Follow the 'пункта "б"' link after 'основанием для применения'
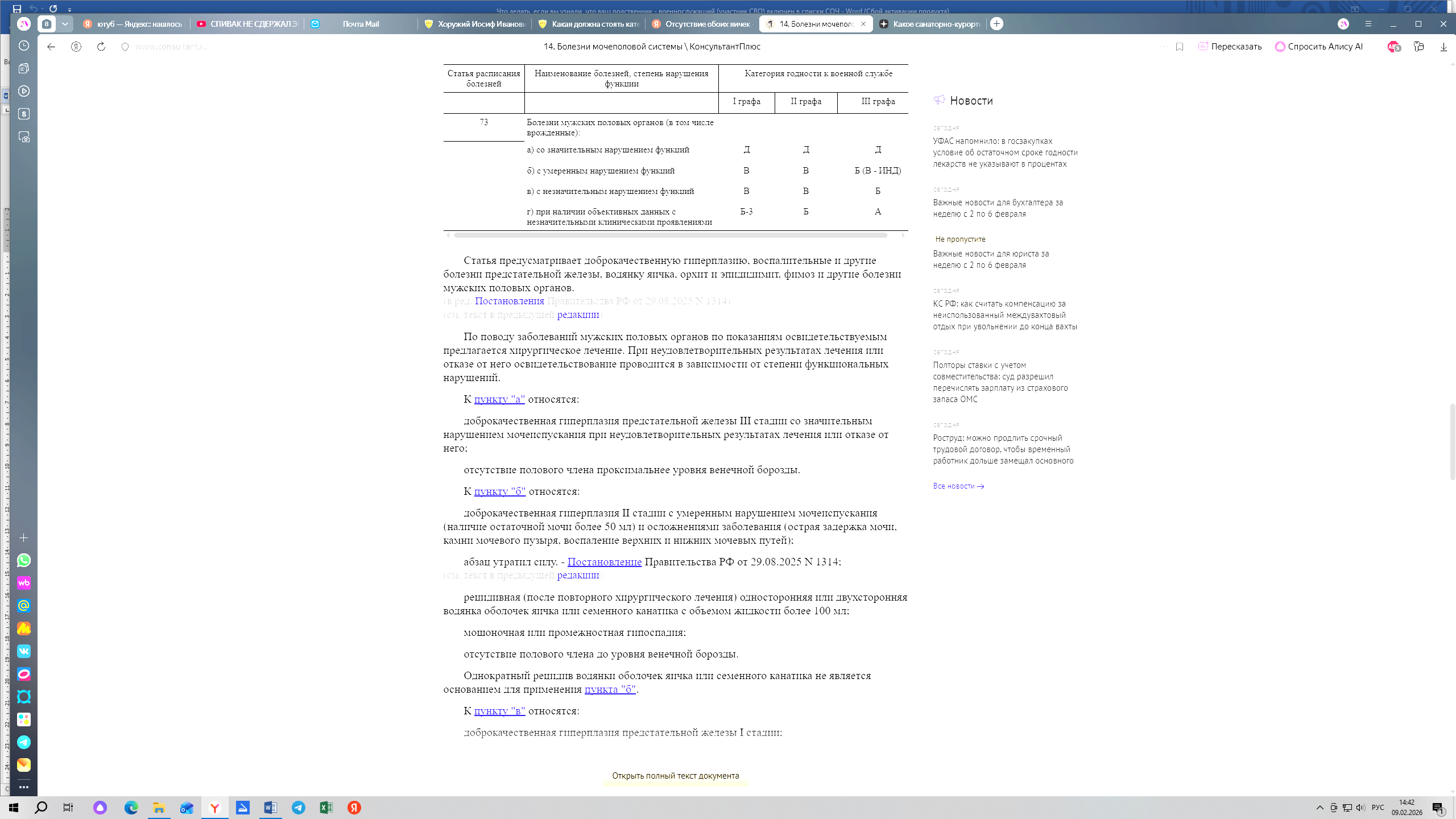Screen dimensions: 1456x819 pos(610,689)
